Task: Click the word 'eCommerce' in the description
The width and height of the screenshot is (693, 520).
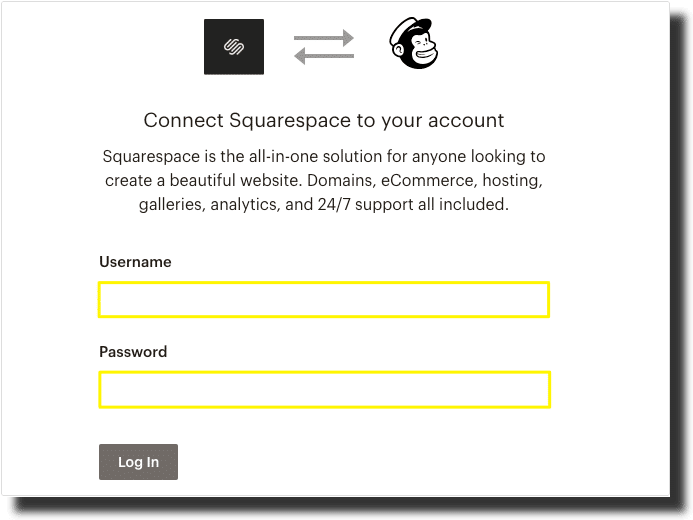Action: click(429, 180)
